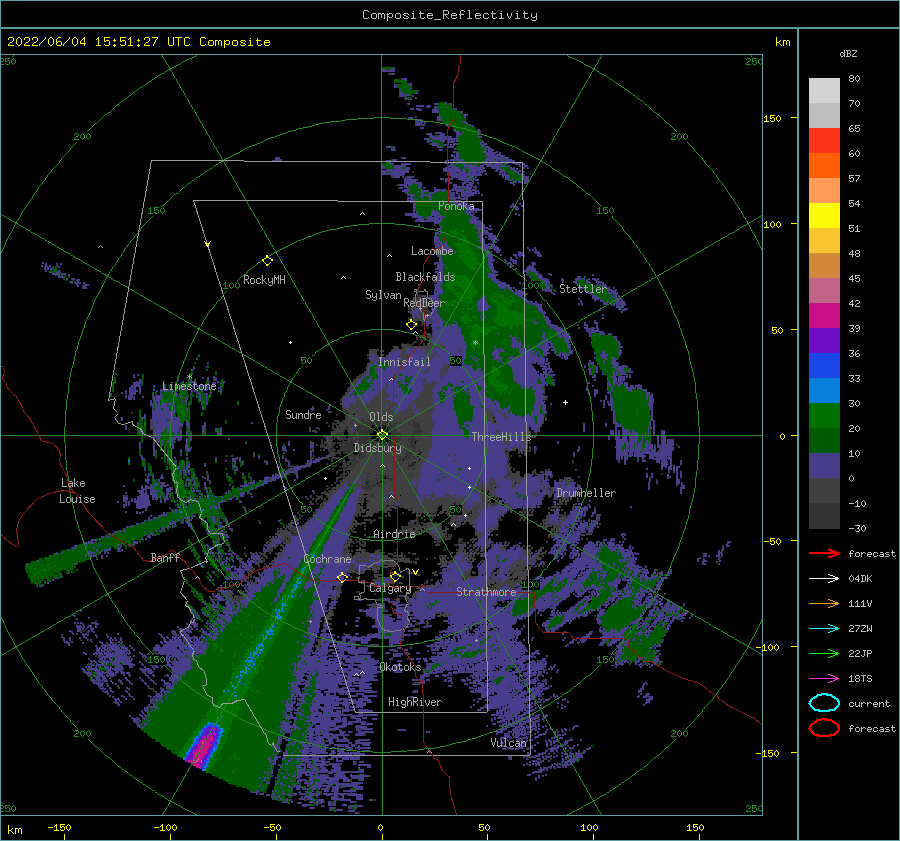The image size is (900, 841).
Task: Click yellow V marker northwest of RockyMH
Action: point(208,244)
